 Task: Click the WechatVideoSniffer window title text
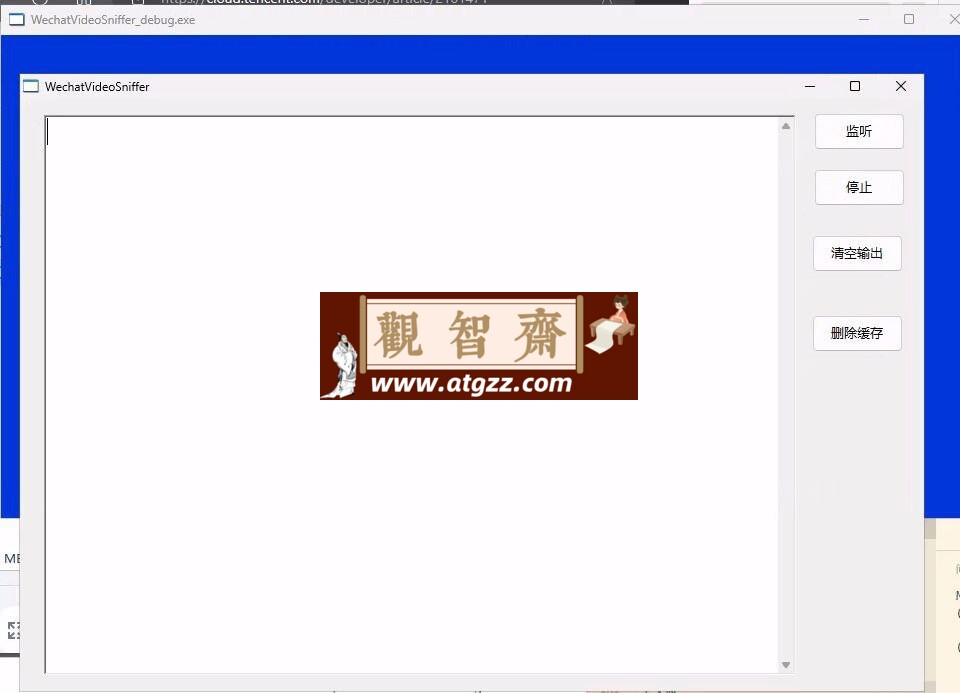[x=97, y=87]
